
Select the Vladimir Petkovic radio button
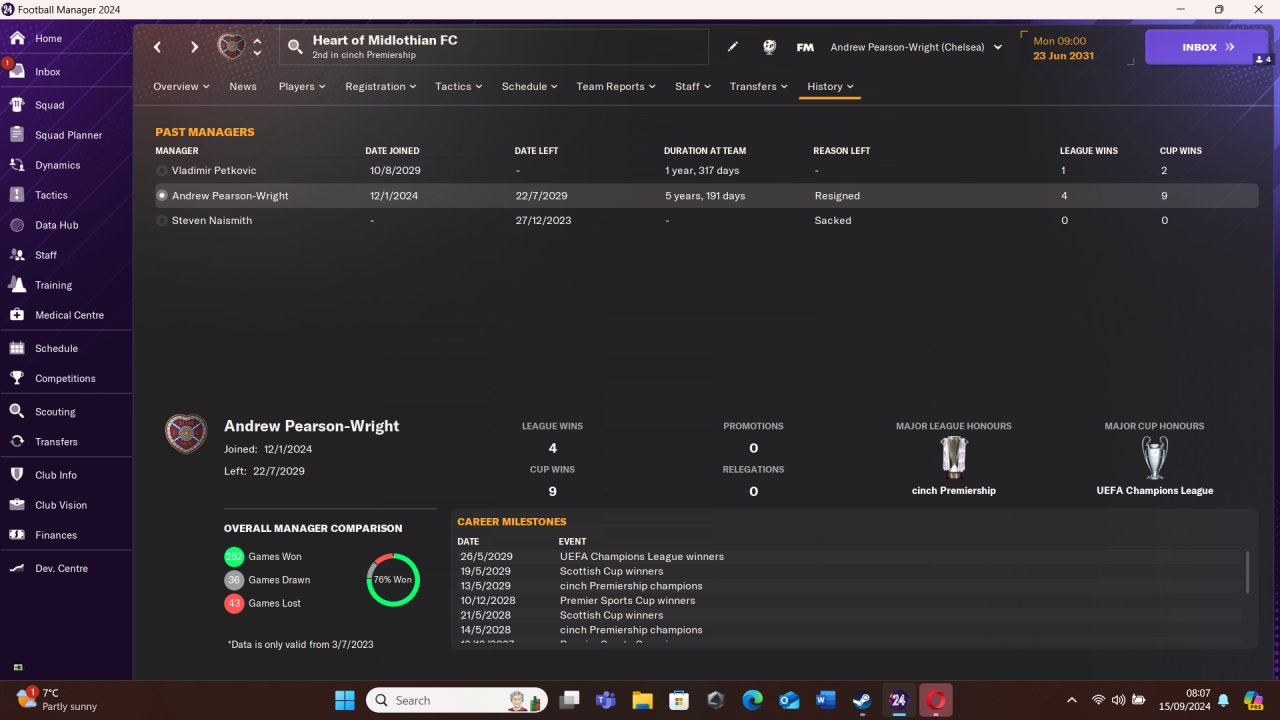pos(162,171)
